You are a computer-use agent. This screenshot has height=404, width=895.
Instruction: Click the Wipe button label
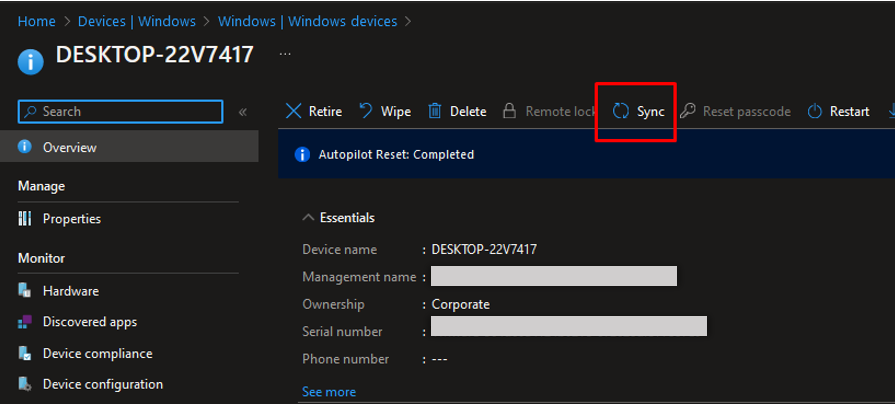[396, 111]
